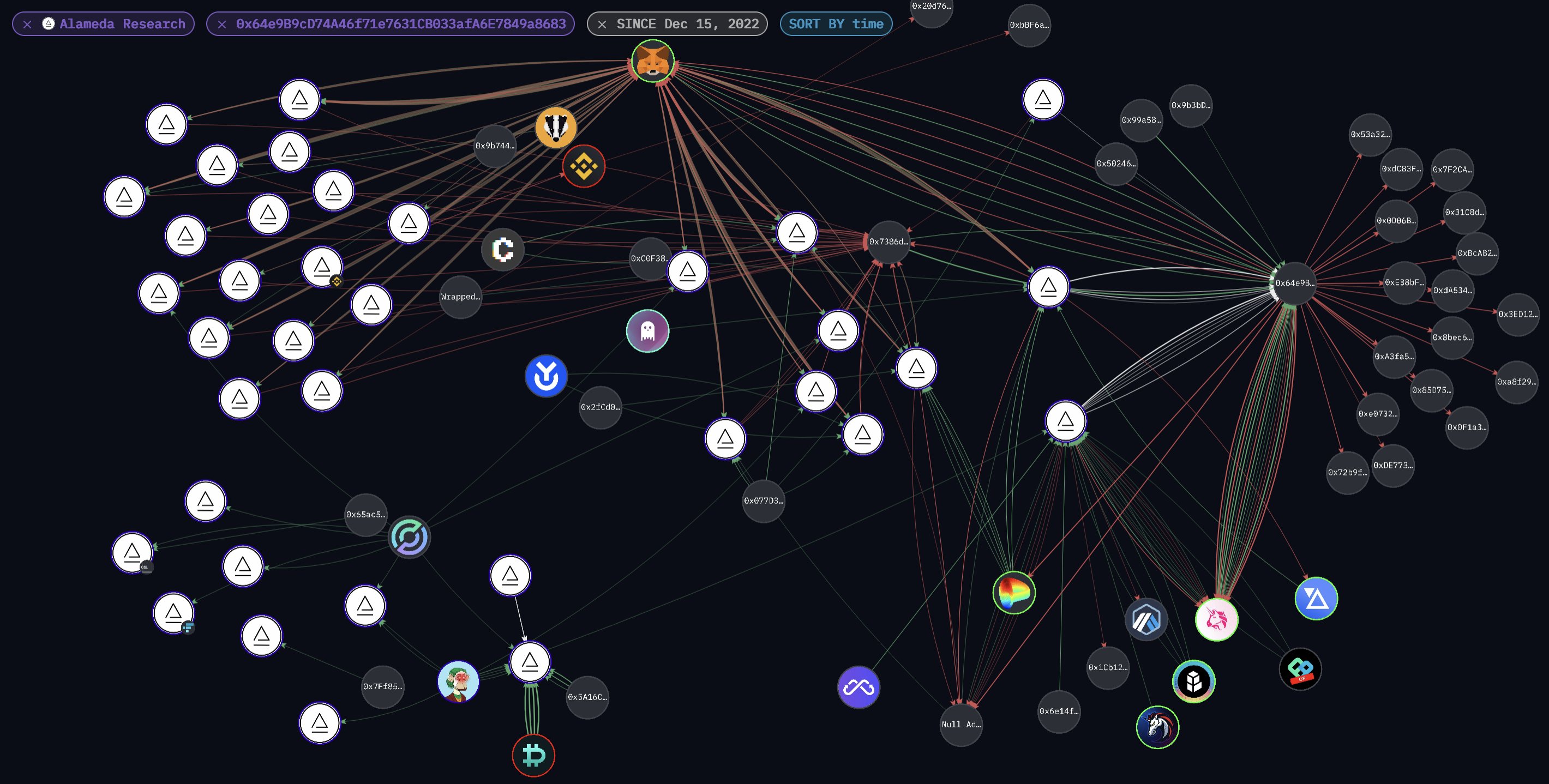Click the SINCE Dec 15, 2022 date chip
This screenshot has width=1549, height=784.
[x=677, y=24]
